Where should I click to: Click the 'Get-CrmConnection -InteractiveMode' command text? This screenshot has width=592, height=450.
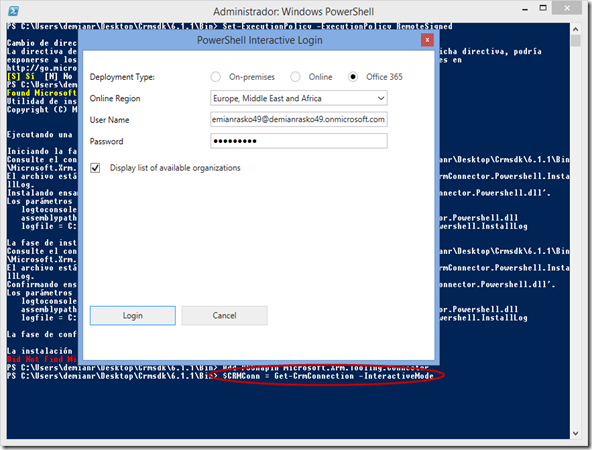point(354,376)
